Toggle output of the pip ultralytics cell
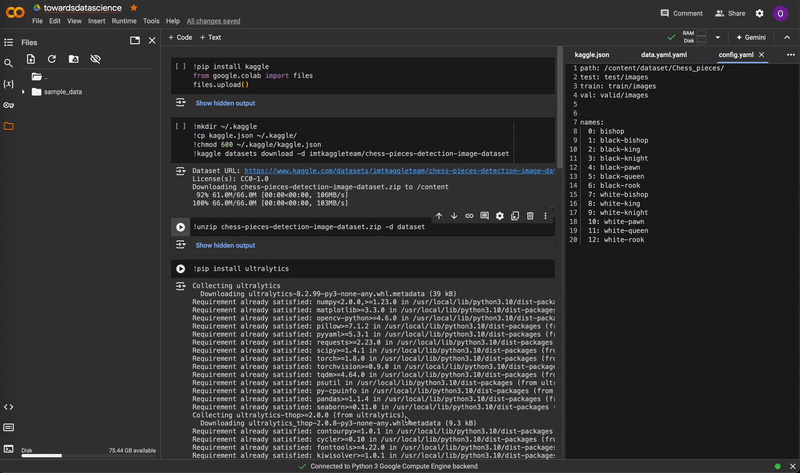The image size is (800, 473). click(x=181, y=286)
